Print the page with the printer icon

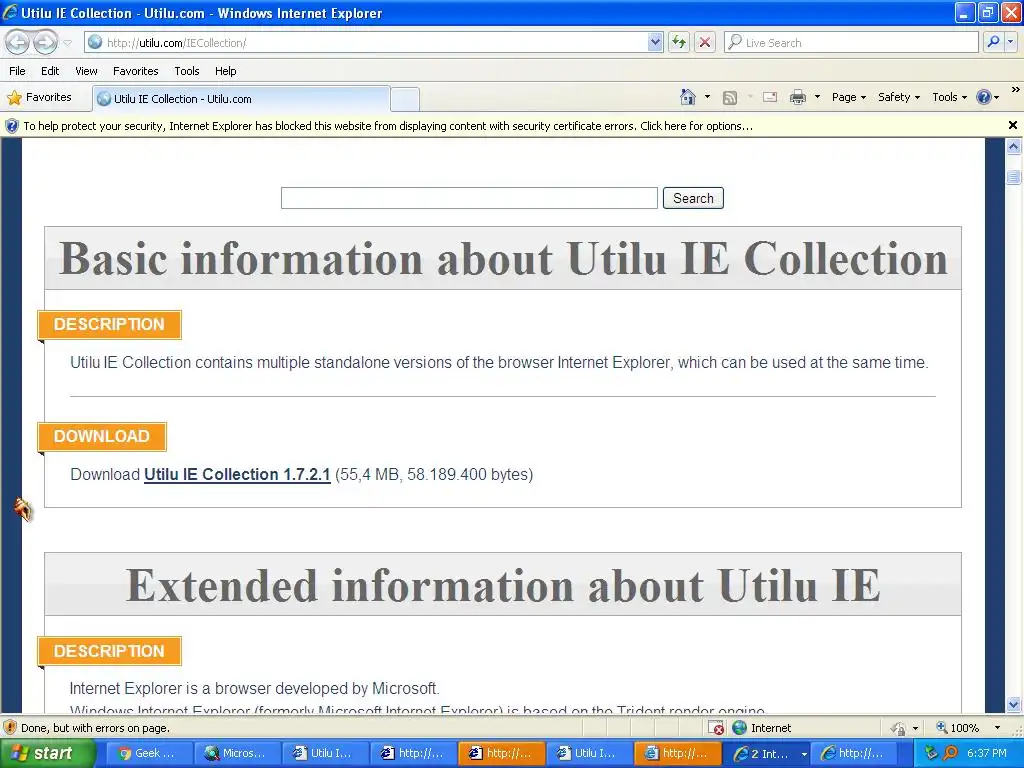[x=797, y=97]
